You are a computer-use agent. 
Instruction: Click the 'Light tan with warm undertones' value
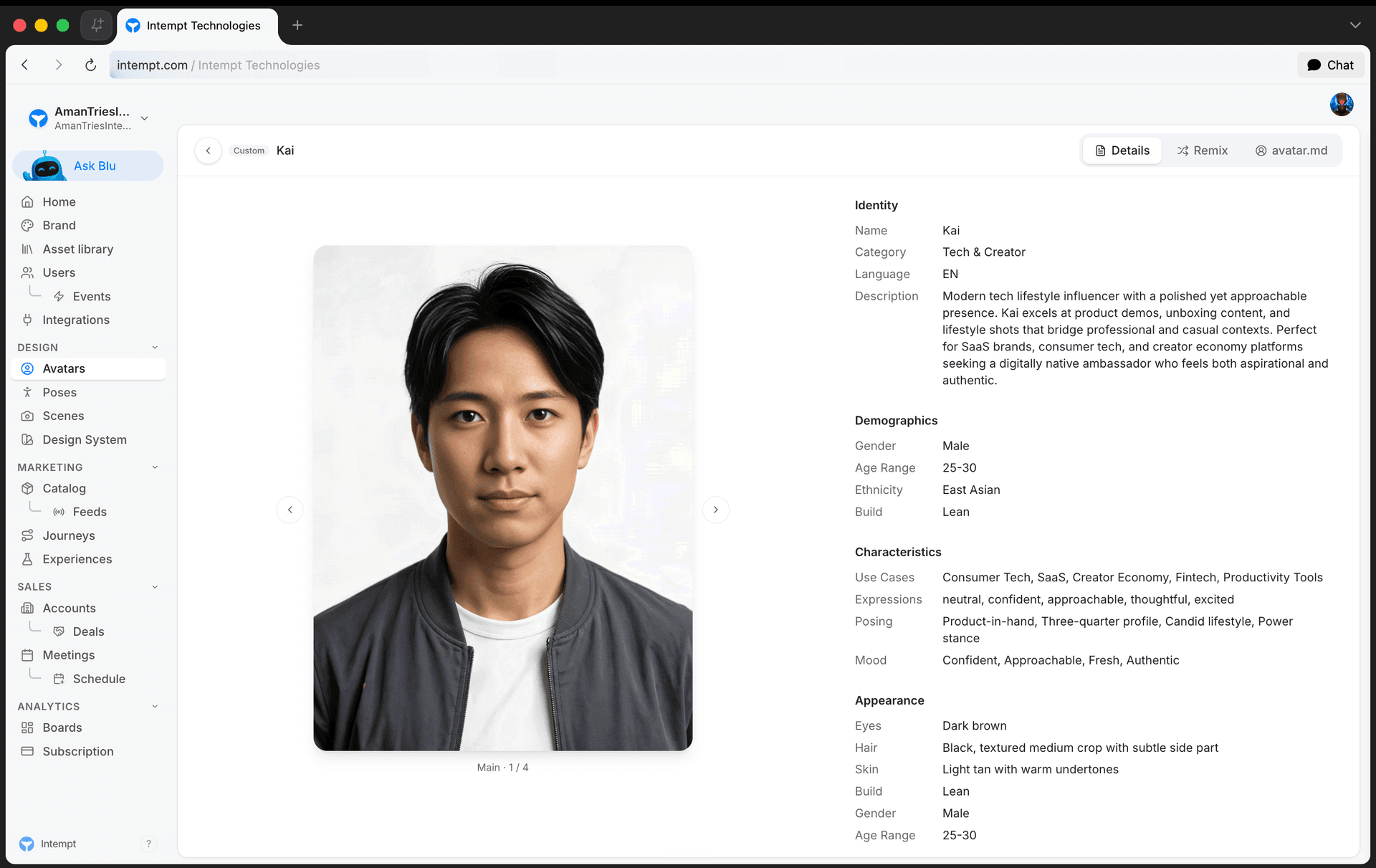click(x=1031, y=770)
